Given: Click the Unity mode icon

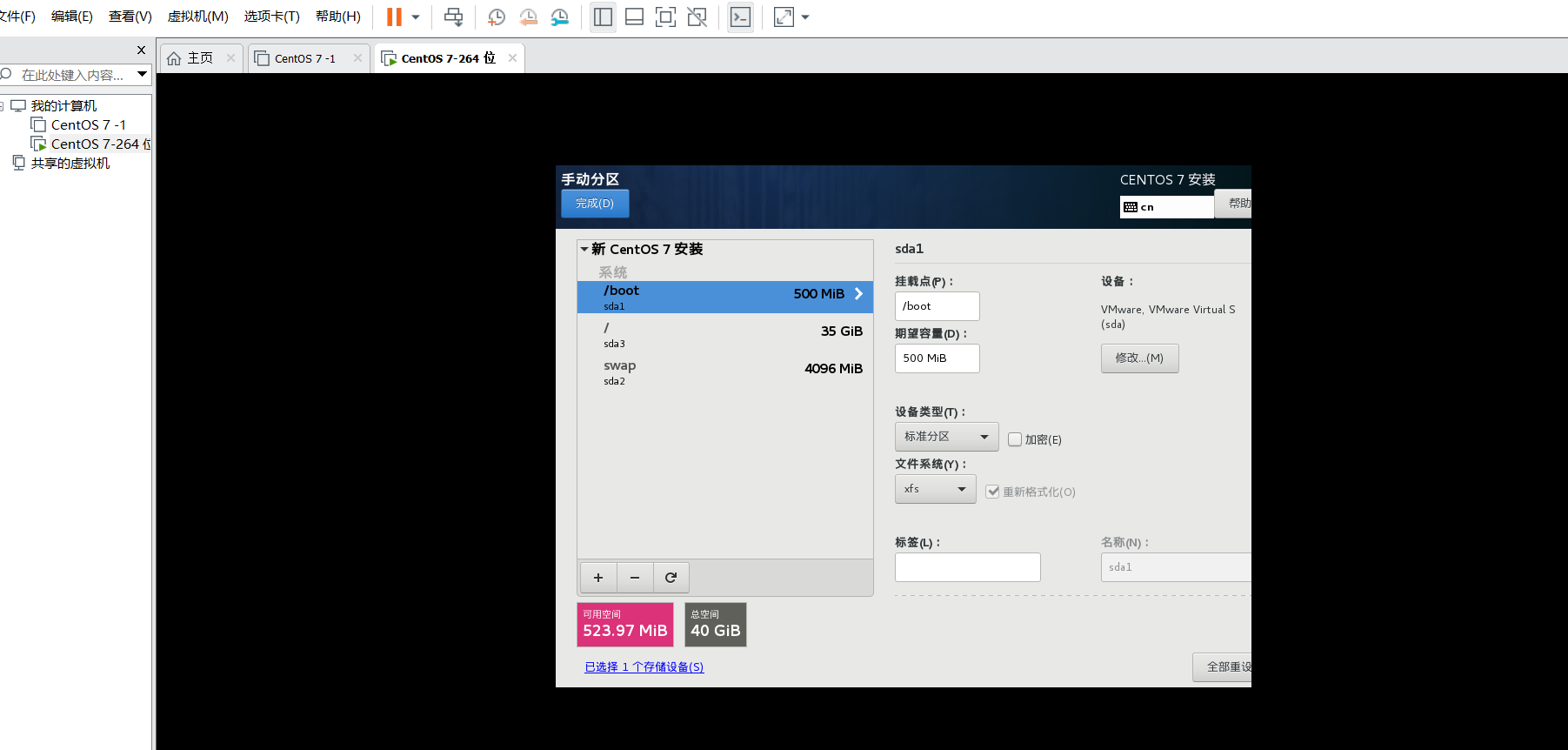Looking at the screenshot, I should 697,17.
